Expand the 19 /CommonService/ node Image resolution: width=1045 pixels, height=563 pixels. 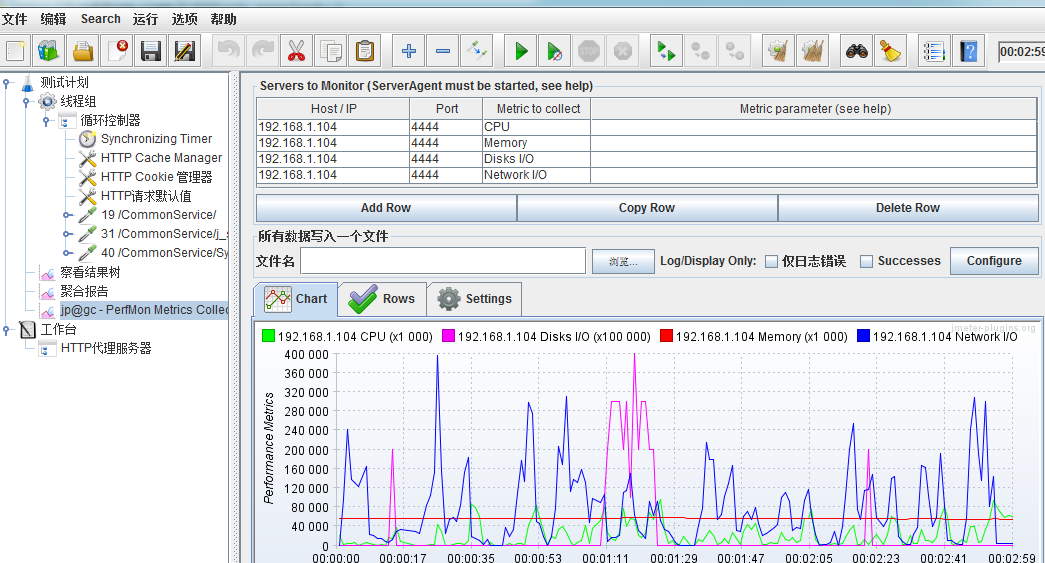pyautogui.click(x=67, y=215)
